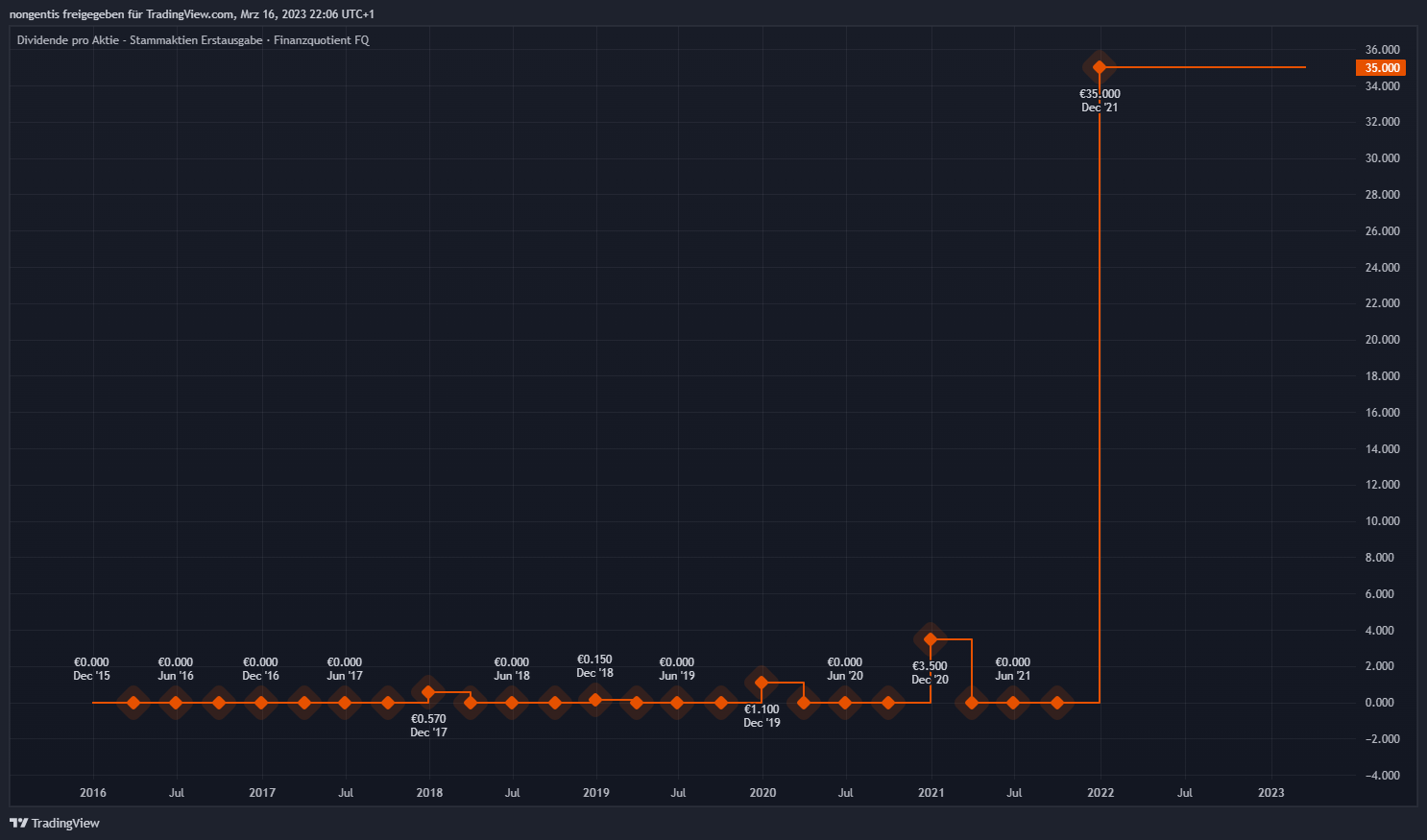The image size is (1427, 840).
Task: Select the diamond data point below the Jun '16 label
Action: [176, 703]
